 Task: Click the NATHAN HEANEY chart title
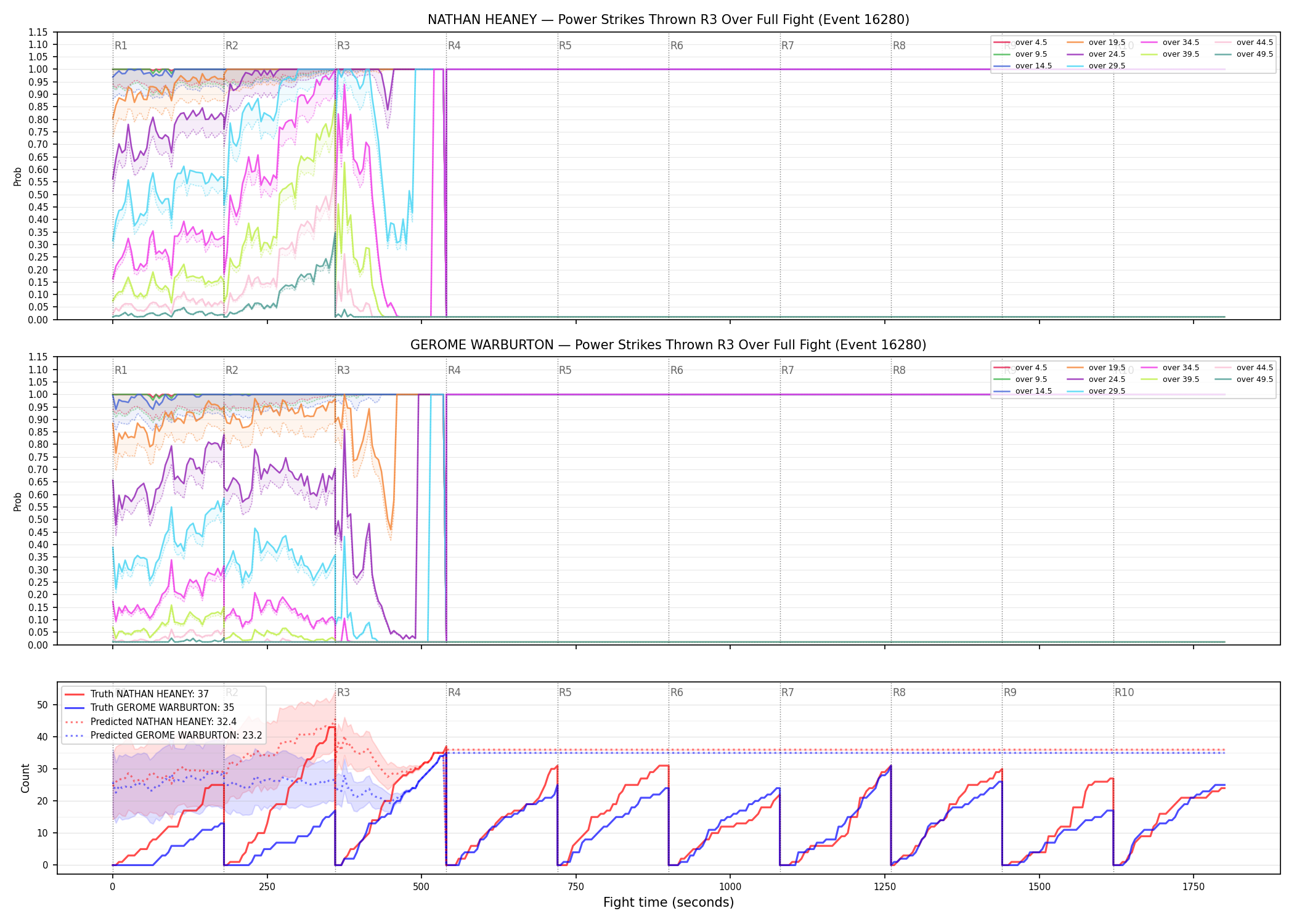[669, 20]
